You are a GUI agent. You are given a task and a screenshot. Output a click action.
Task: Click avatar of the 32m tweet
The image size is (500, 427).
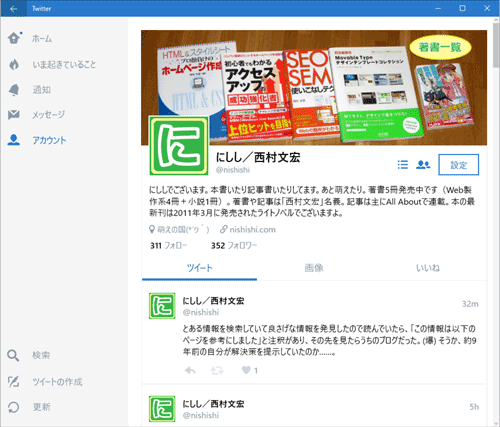coord(162,306)
